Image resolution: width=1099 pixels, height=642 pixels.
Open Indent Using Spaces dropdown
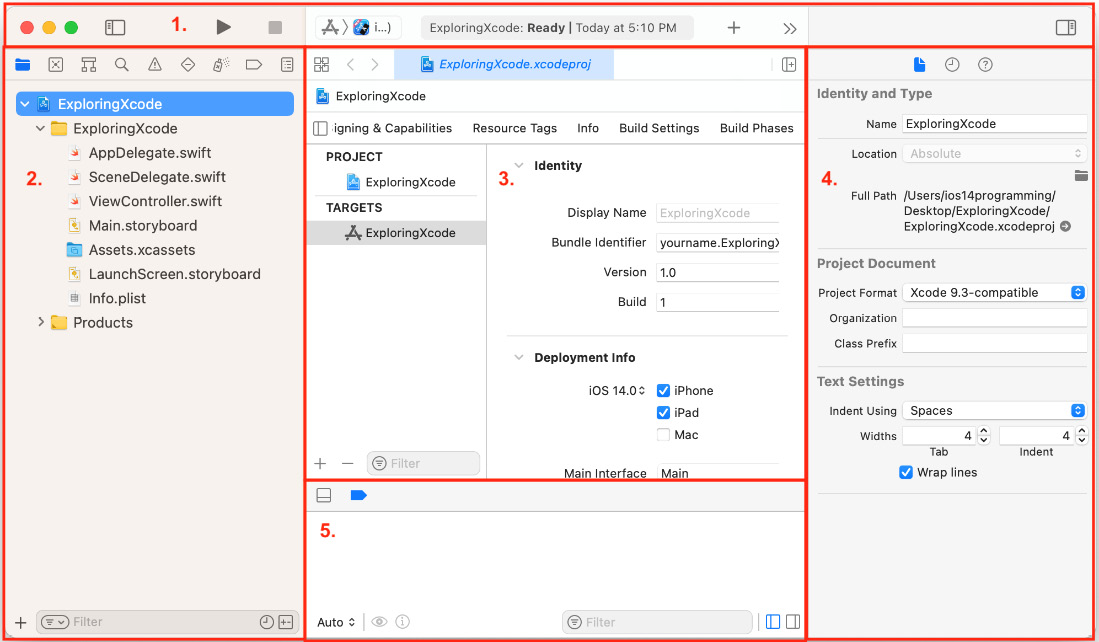[995, 411]
